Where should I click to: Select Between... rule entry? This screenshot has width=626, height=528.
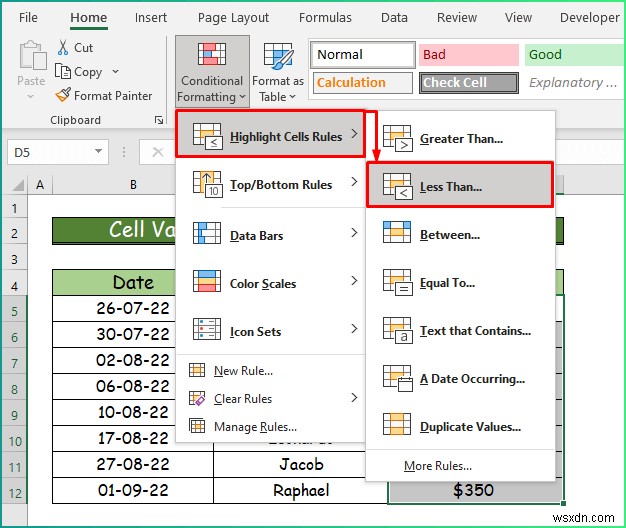[x=460, y=234]
